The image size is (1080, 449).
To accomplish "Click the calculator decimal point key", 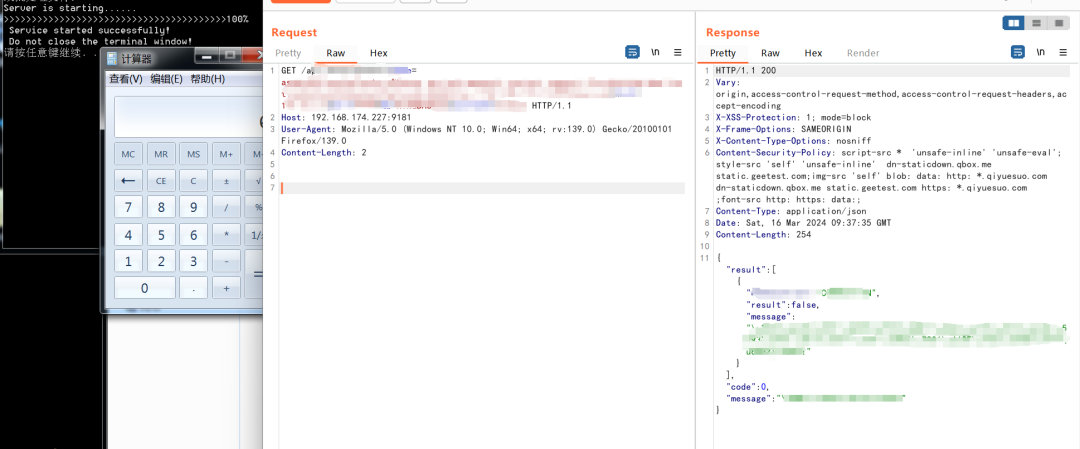I will tap(194, 289).
